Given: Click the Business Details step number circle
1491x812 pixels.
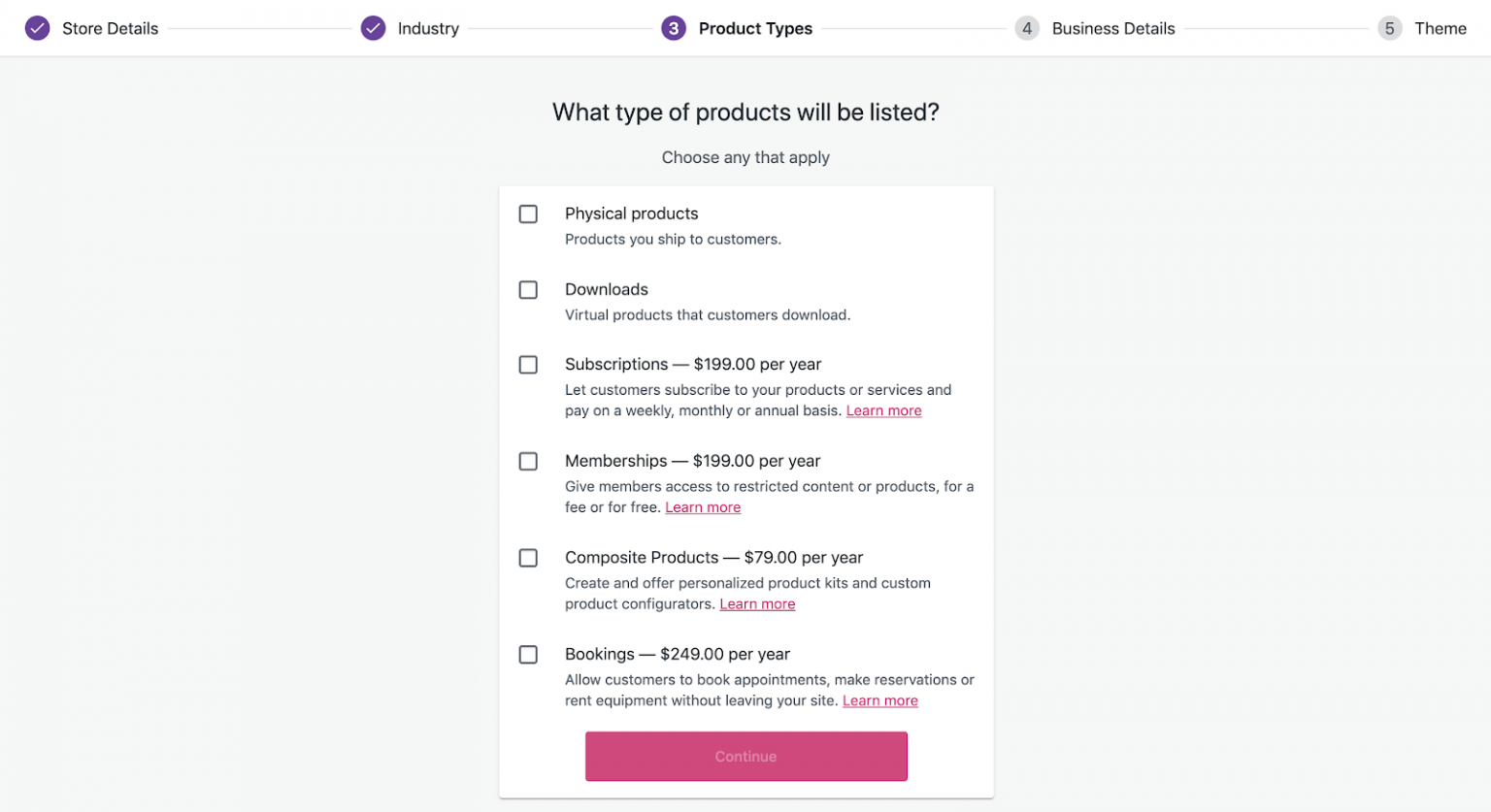Looking at the screenshot, I should click(x=1027, y=28).
